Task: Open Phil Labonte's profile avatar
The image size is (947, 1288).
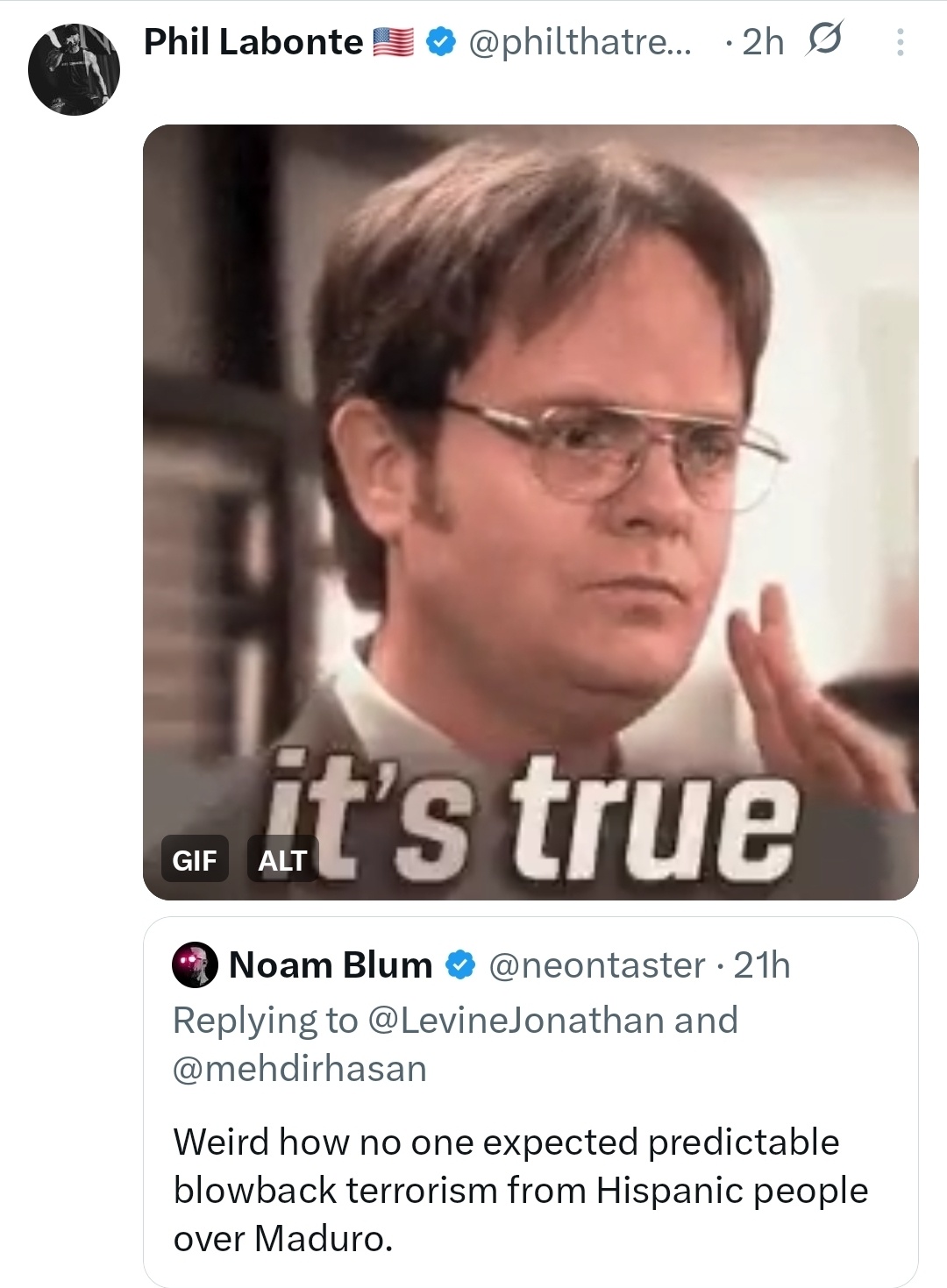Action: (x=74, y=70)
